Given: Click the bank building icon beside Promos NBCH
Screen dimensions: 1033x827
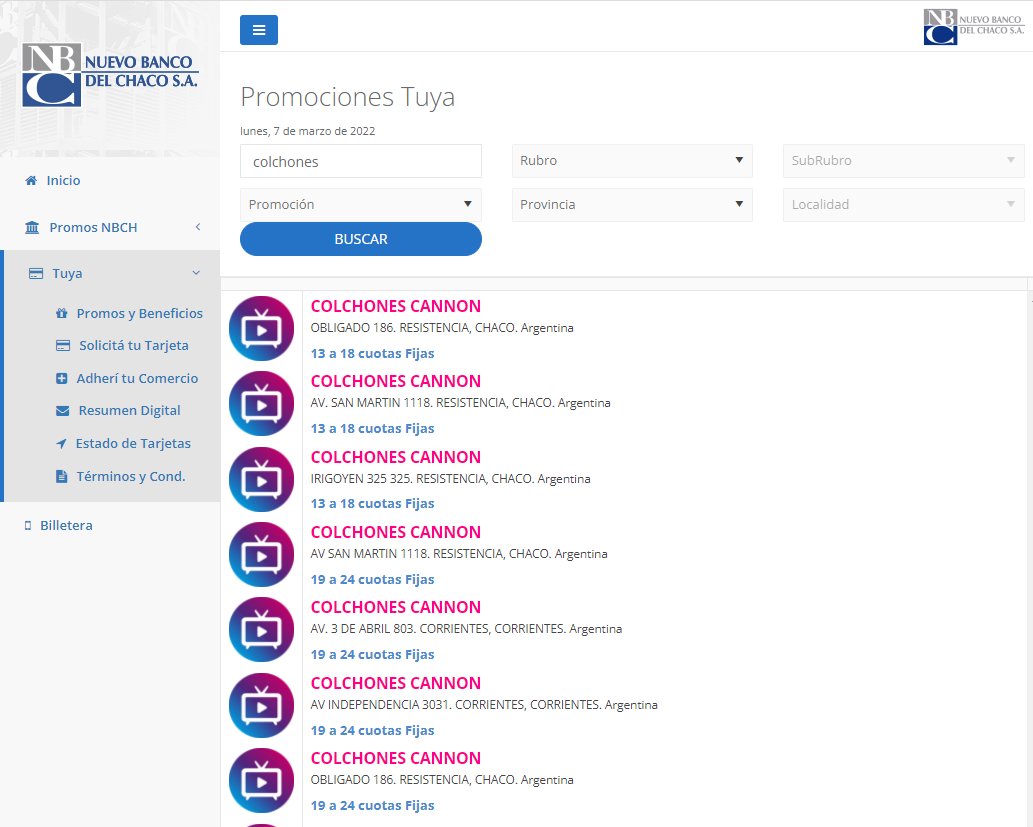Looking at the screenshot, I should pos(32,227).
